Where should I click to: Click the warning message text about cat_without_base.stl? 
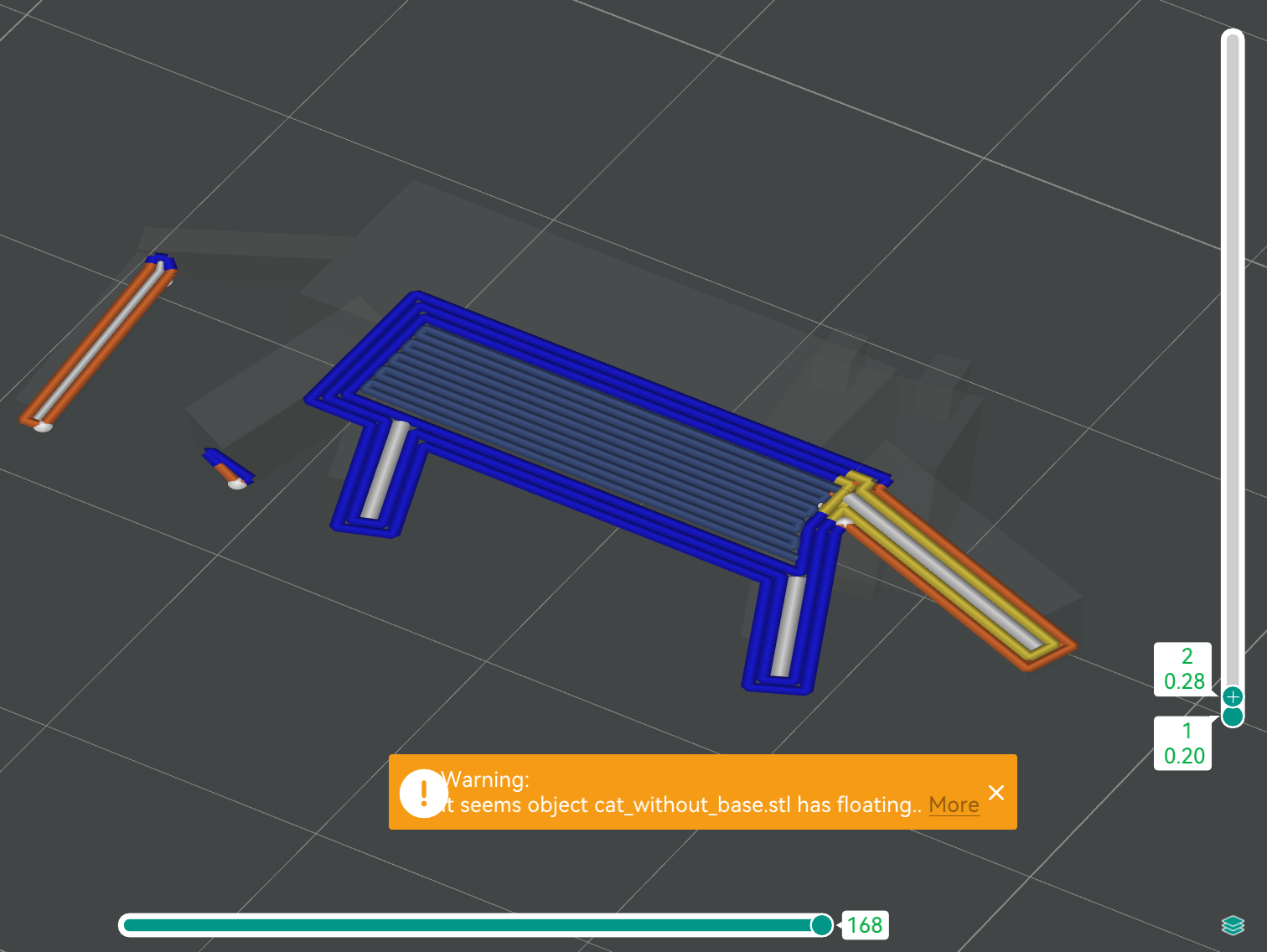680,805
